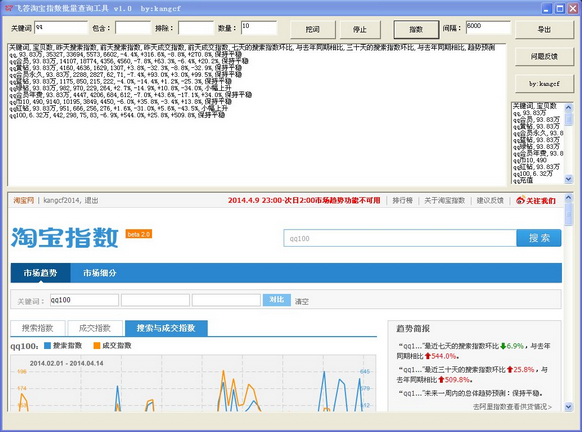Open the 关于淘宝指数 link
Viewport: 584px width, 433px height.
[x=445, y=200]
